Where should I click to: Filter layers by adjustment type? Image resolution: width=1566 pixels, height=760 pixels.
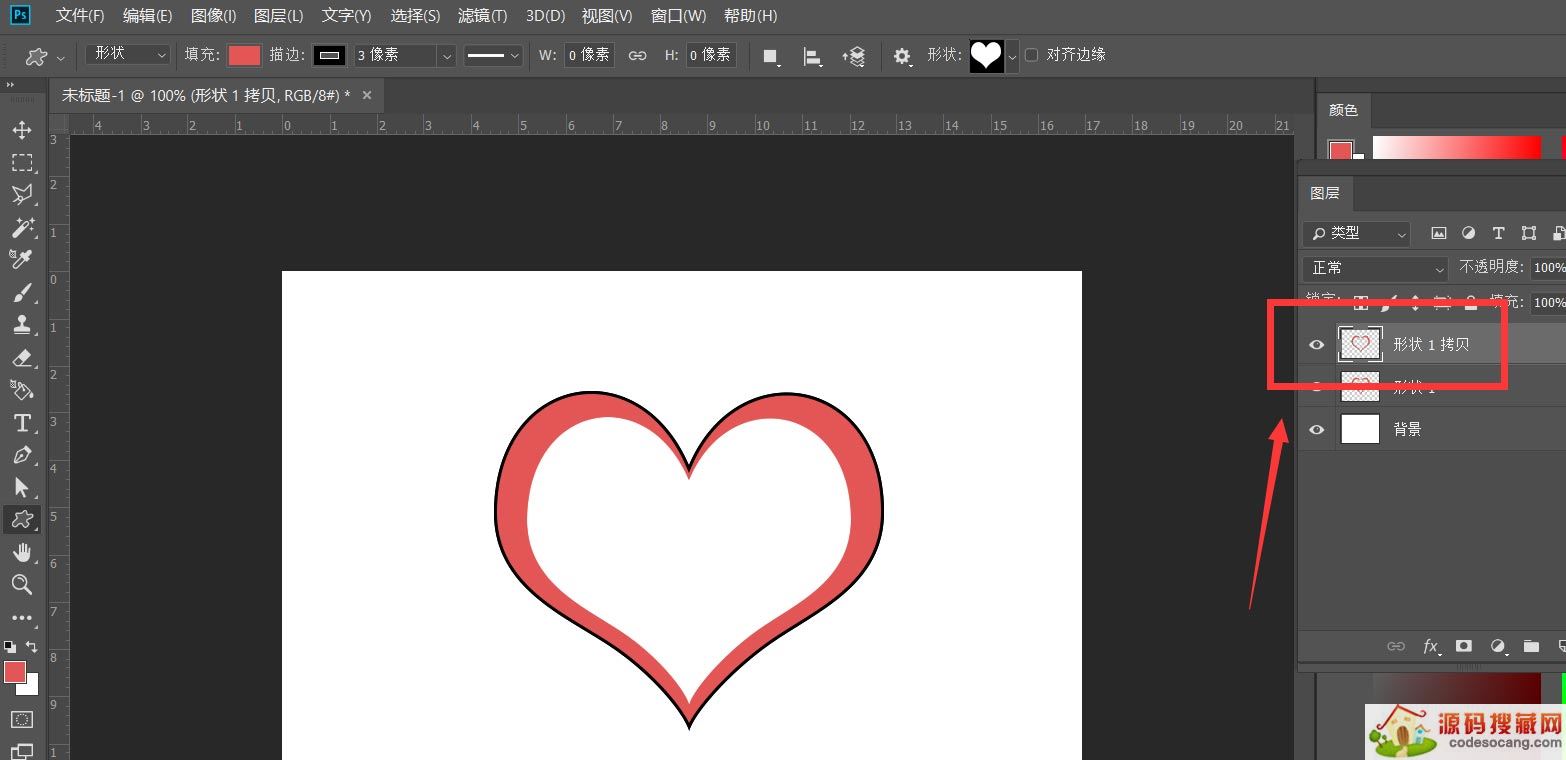tap(1468, 233)
